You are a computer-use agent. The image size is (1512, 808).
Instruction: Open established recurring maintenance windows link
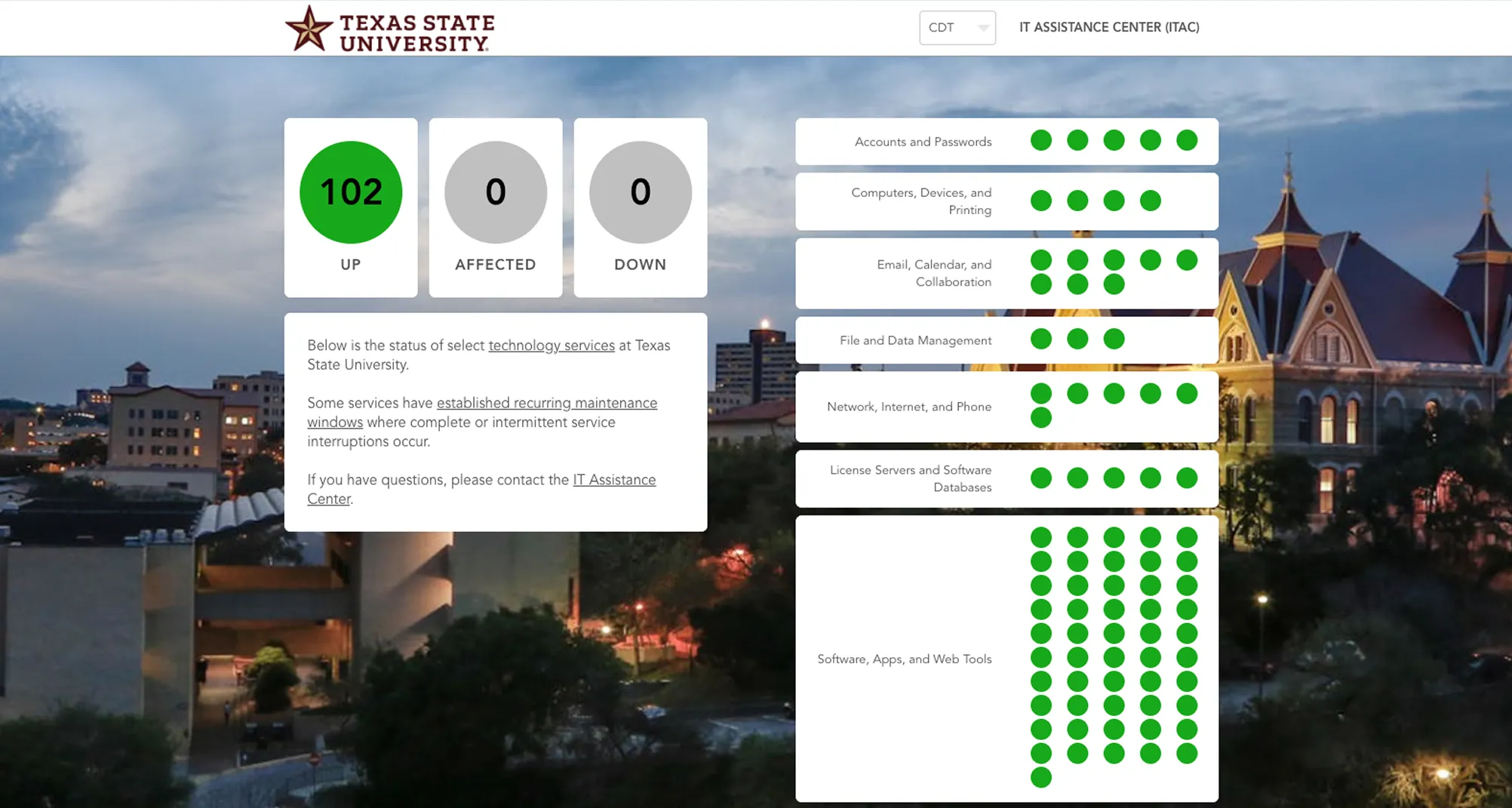pyautogui.click(x=482, y=413)
